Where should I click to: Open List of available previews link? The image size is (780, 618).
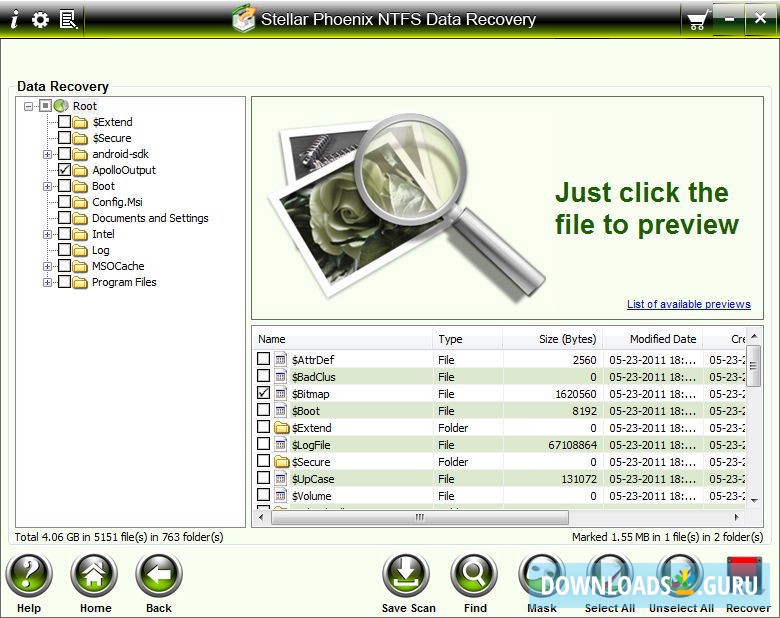point(688,304)
